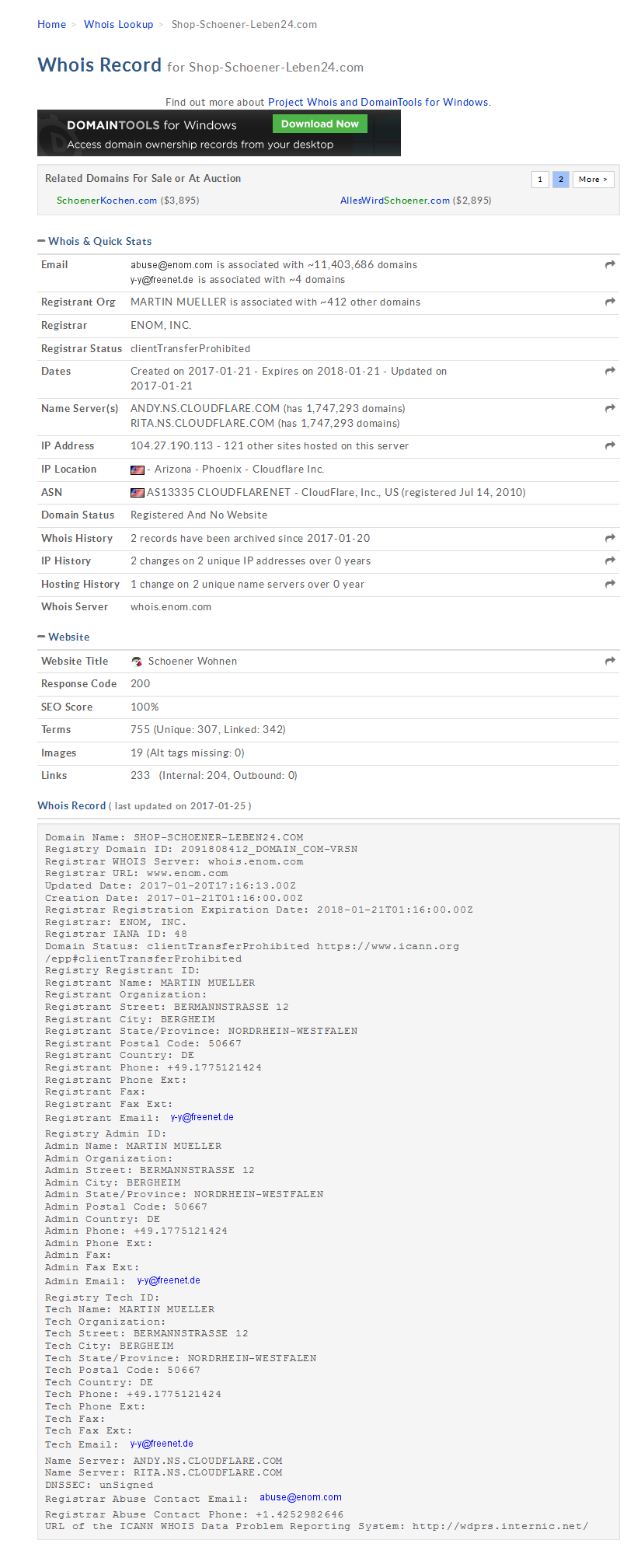Viewport: 641px width, 1568px height.
Task: Click the More pagination button
Action: (594, 180)
